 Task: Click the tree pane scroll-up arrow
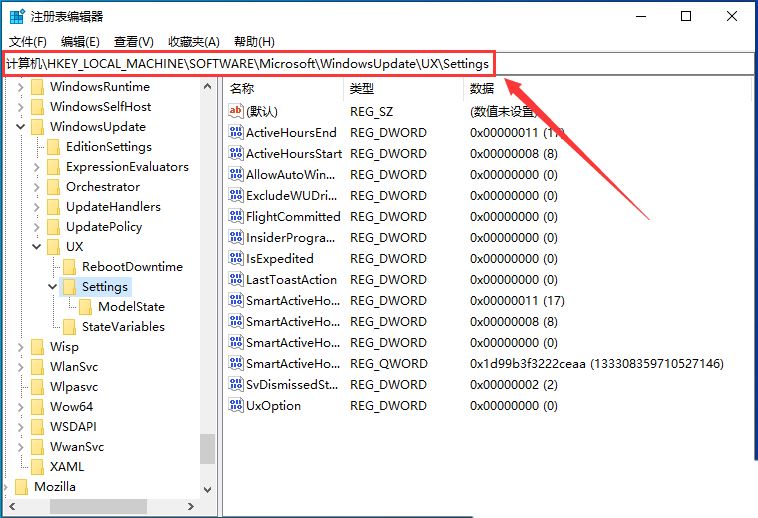pos(207,87)
